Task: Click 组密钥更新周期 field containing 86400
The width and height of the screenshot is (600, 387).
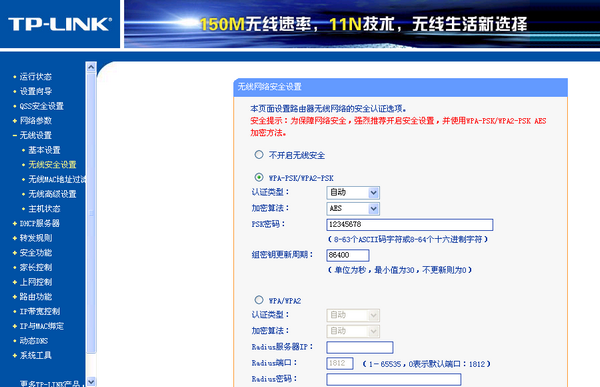Action: 348,255
